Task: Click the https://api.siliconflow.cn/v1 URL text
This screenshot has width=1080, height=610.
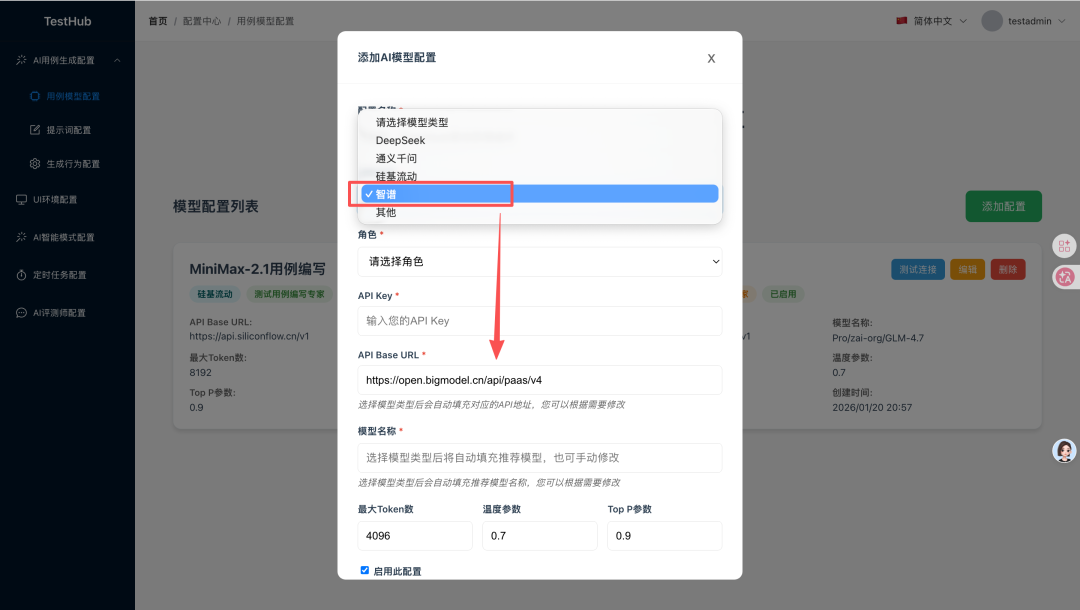Action: (x=249, y=337)
